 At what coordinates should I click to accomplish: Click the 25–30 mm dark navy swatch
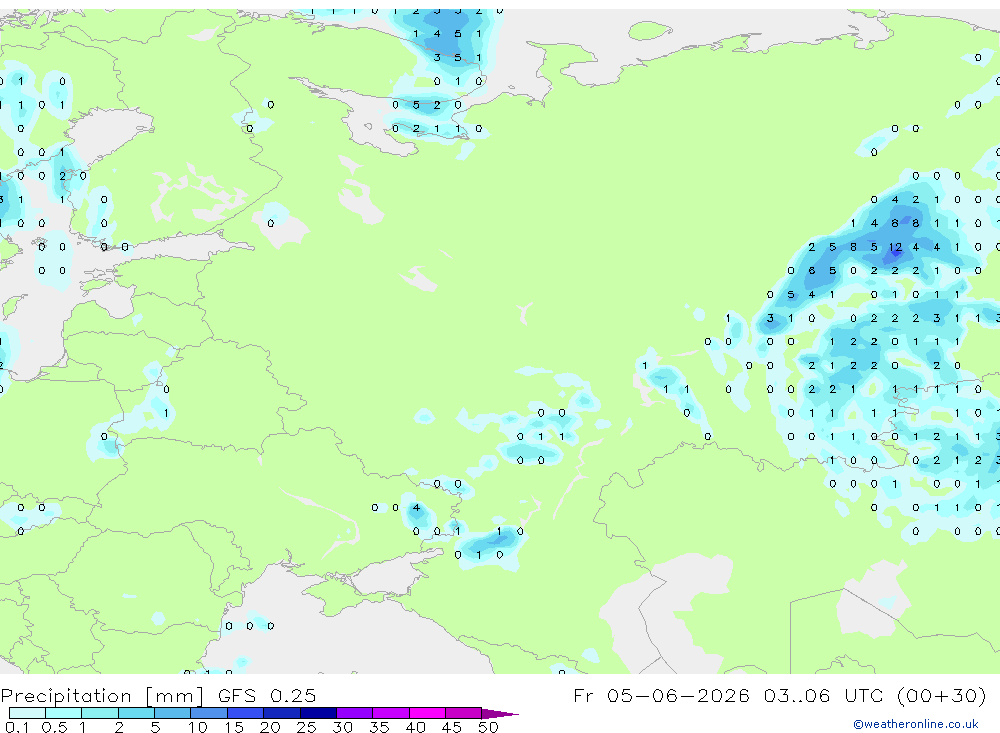pos(318,713)
